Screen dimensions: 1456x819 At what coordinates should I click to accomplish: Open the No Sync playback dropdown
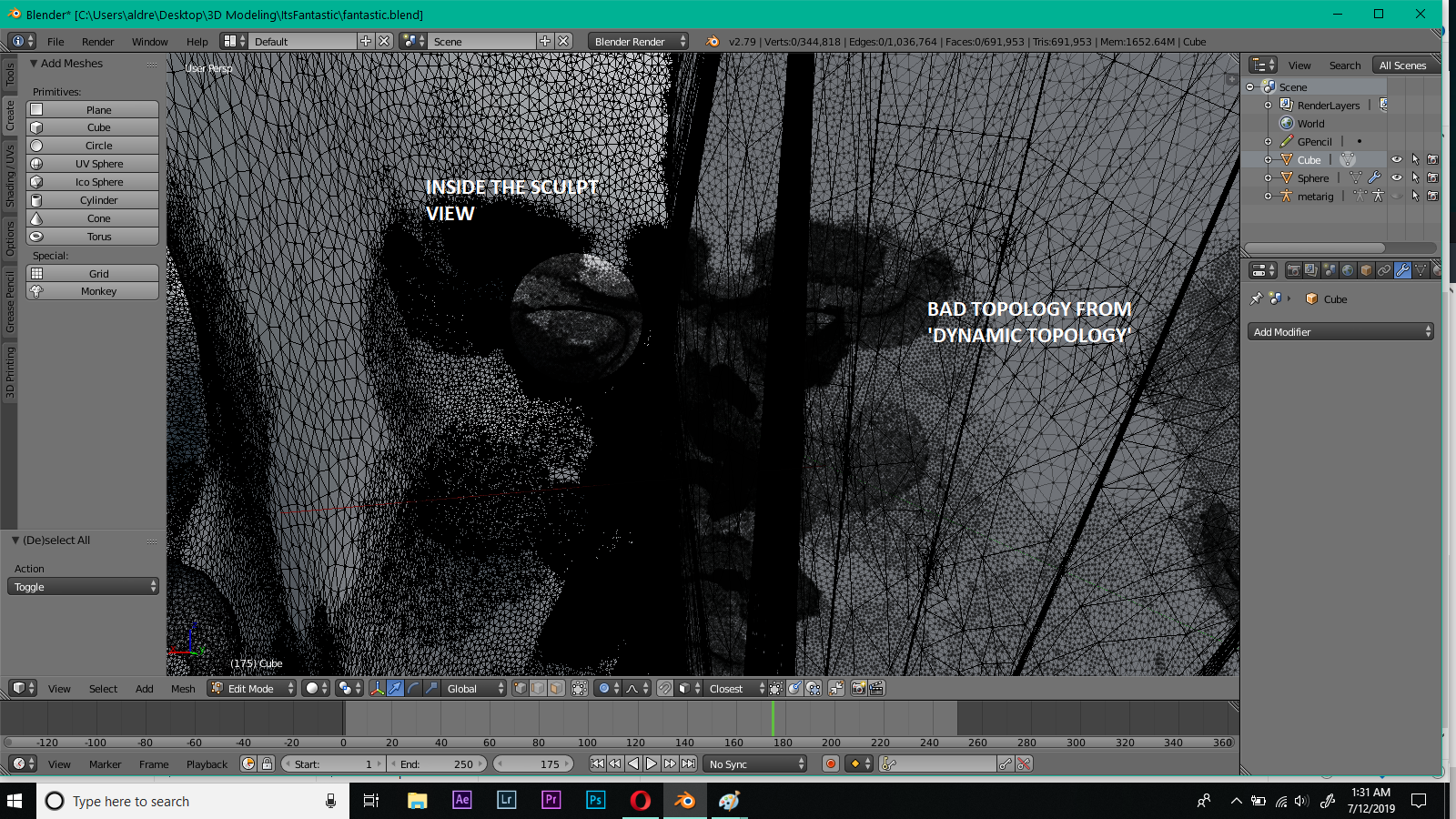coord(754,764)
